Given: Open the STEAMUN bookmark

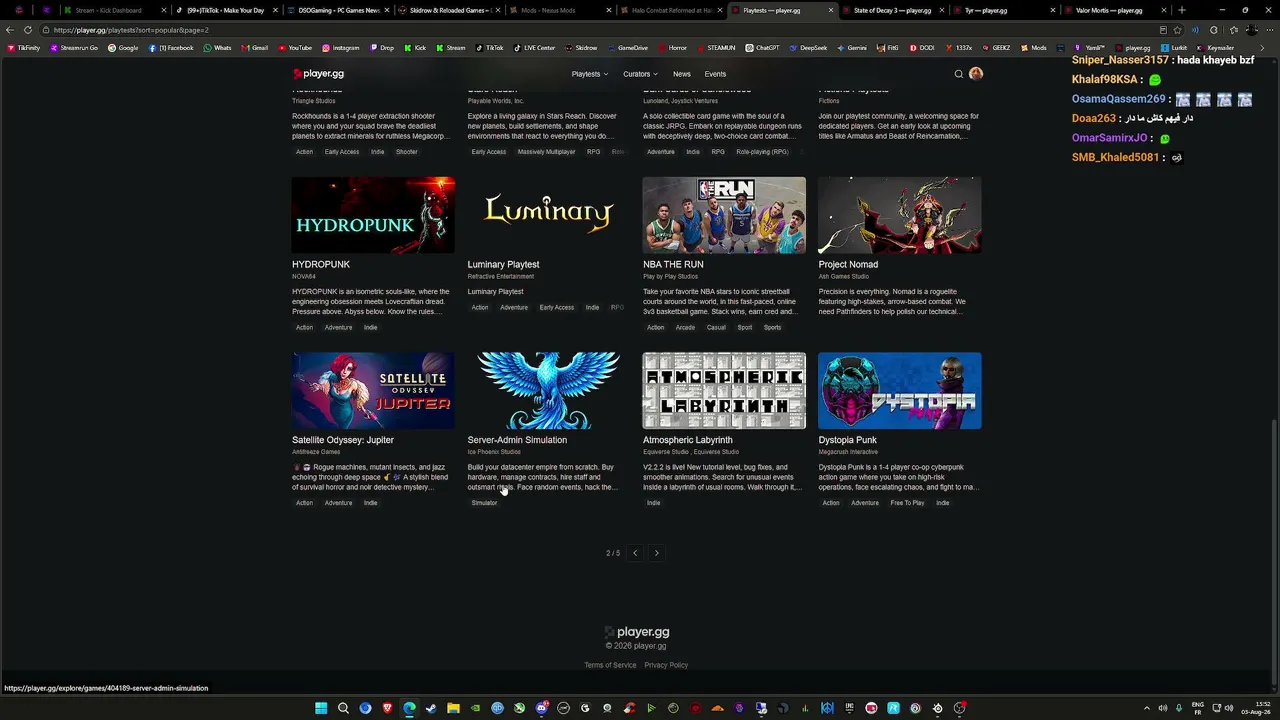Looking at the screenshot, I should tap(716, 48).
